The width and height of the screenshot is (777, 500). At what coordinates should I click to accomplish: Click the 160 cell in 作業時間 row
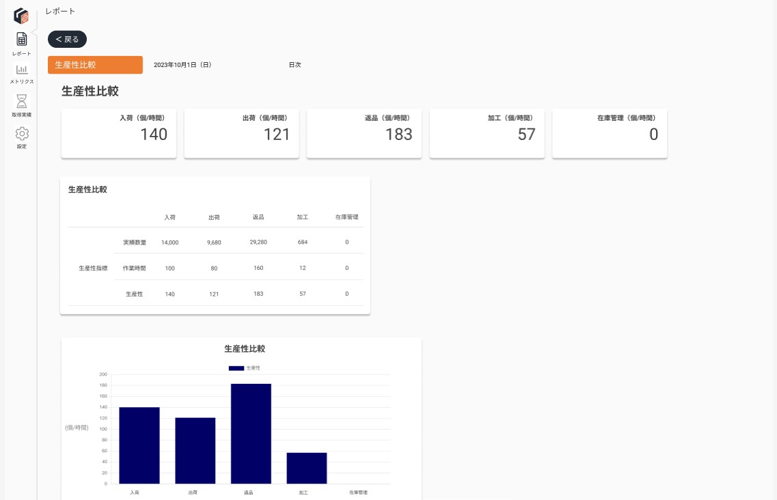[258, 268]
